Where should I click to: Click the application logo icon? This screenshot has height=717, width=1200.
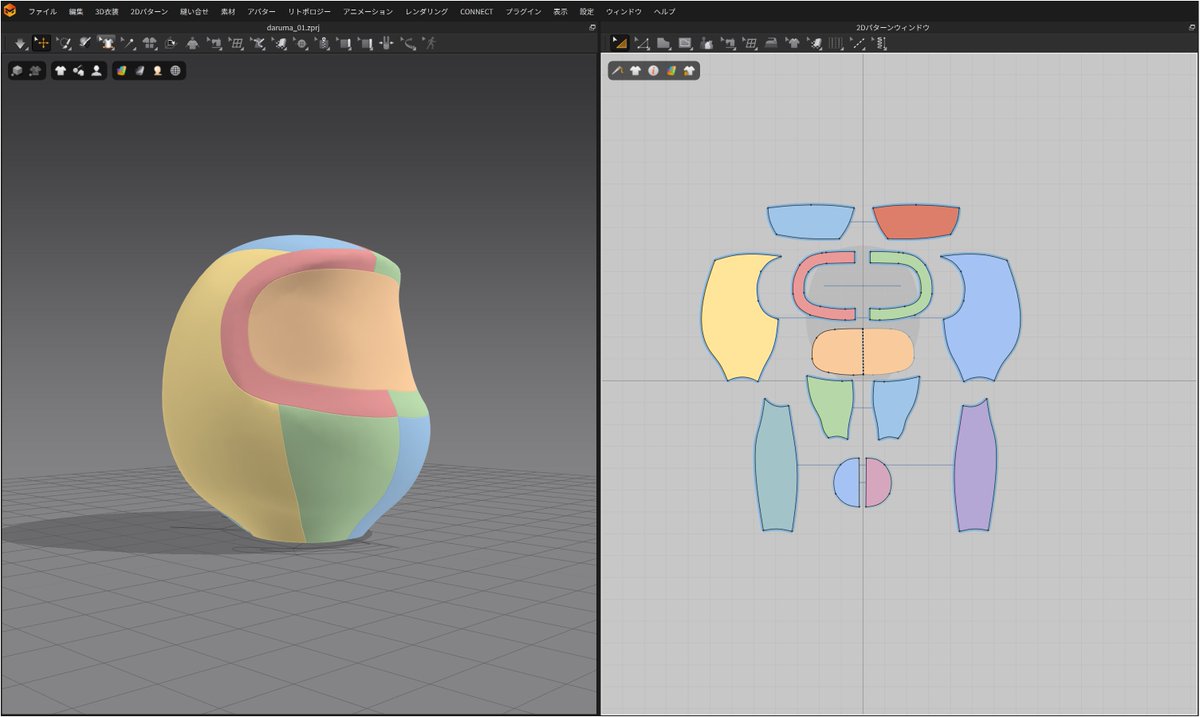point(9,10)
